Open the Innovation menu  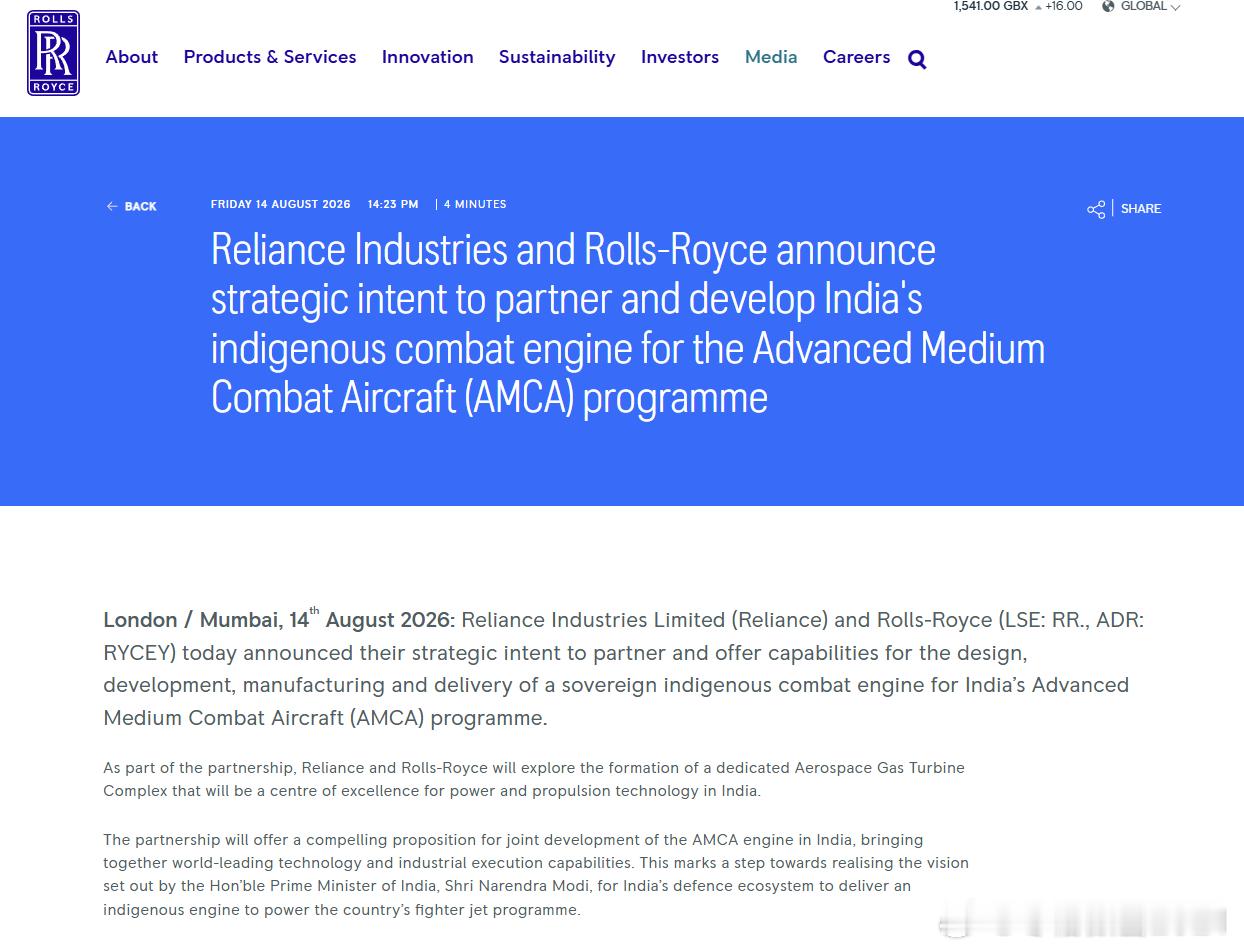428,57
